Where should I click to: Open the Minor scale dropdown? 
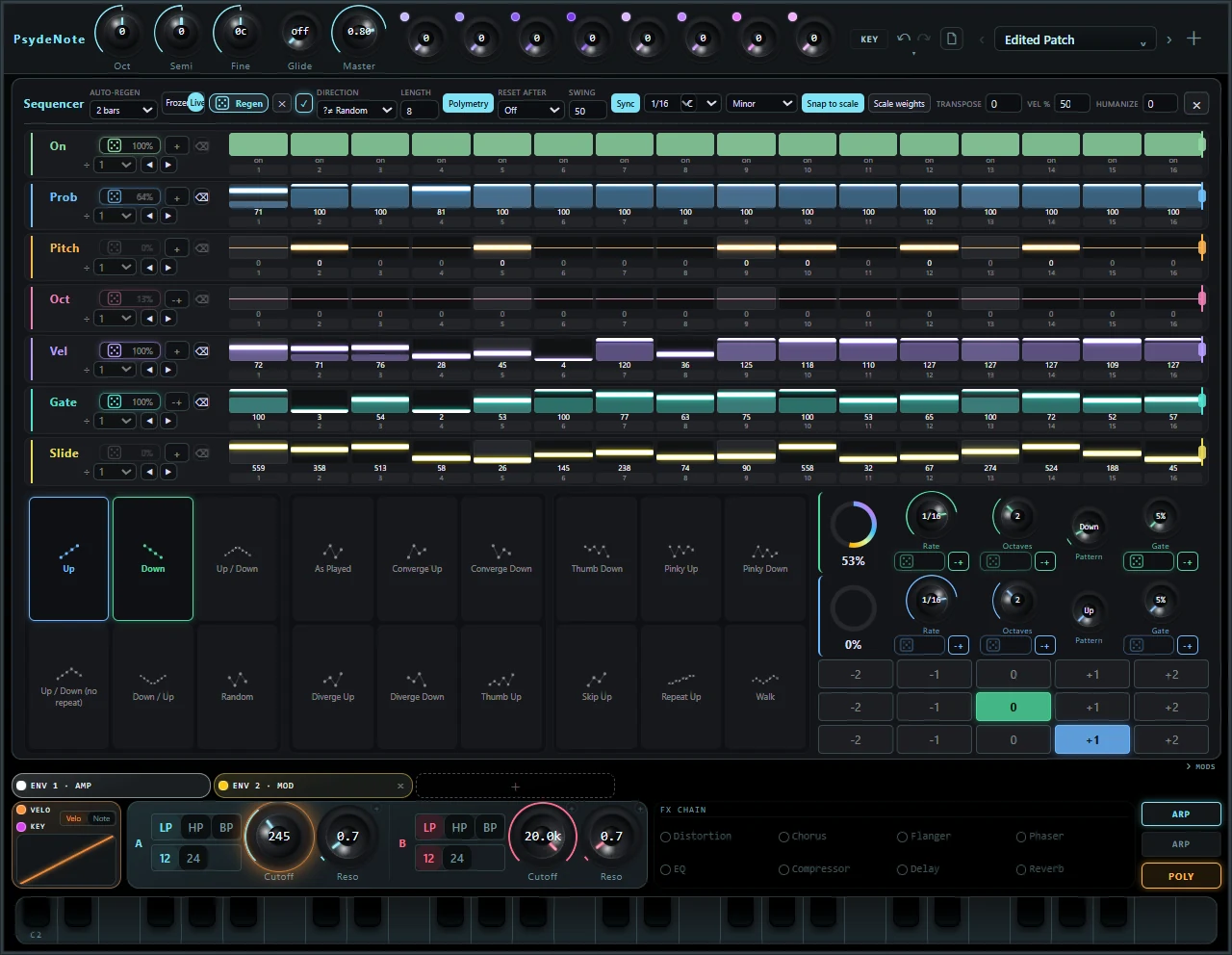tap(761, 104)
